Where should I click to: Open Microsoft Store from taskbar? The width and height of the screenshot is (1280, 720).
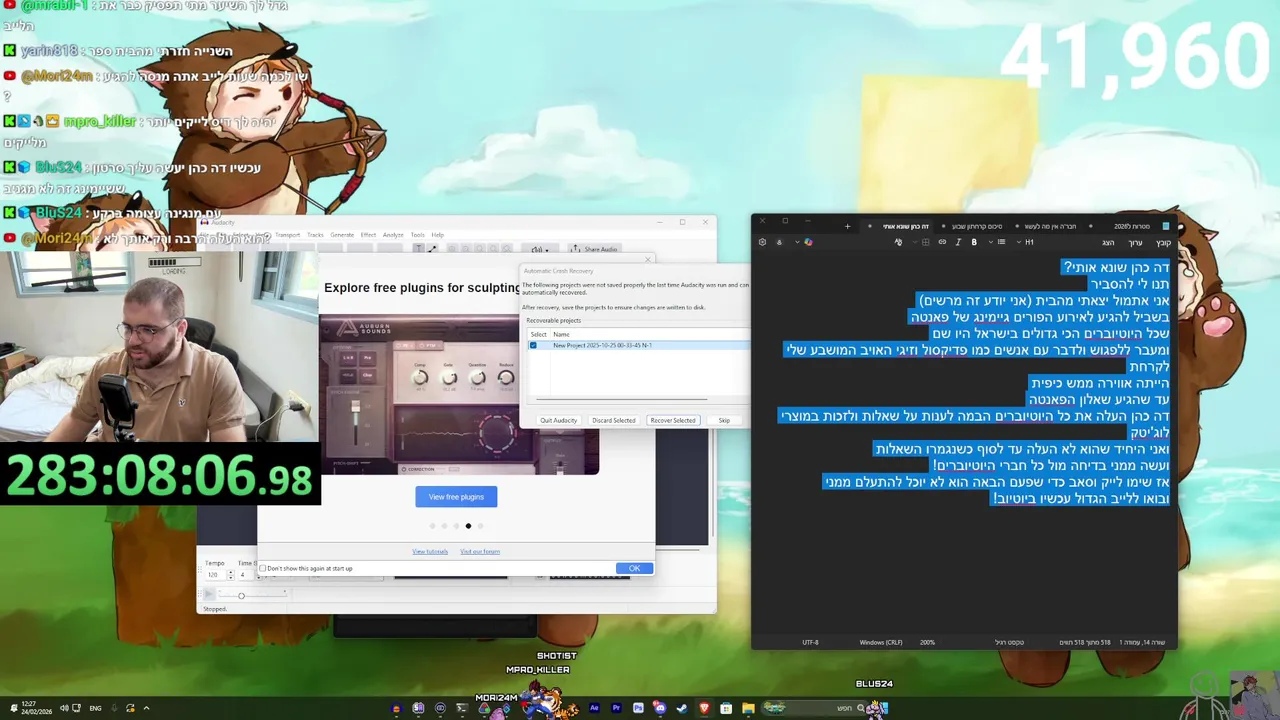tap(726, 708)
